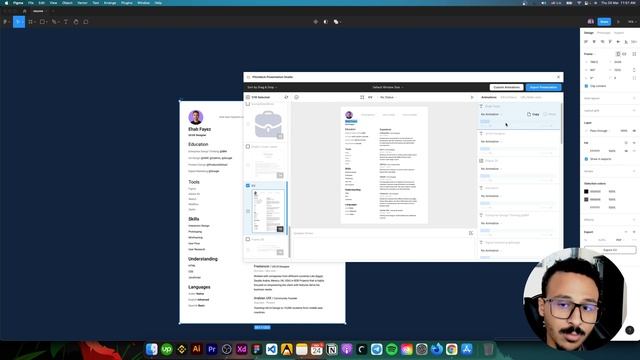Click the fullscreen expand icon in preview toolbar
Viewport: 640px width, 360px height.
tap(362, 97)
